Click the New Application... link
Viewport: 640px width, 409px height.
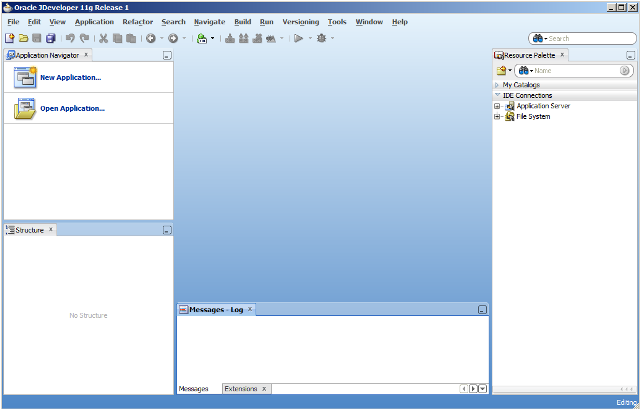71,77
